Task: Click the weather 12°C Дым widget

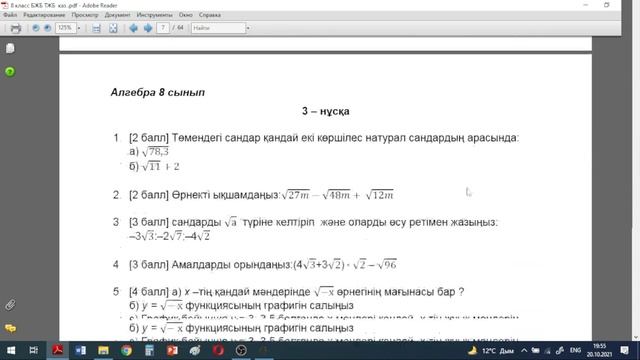Action: (491, 351)
